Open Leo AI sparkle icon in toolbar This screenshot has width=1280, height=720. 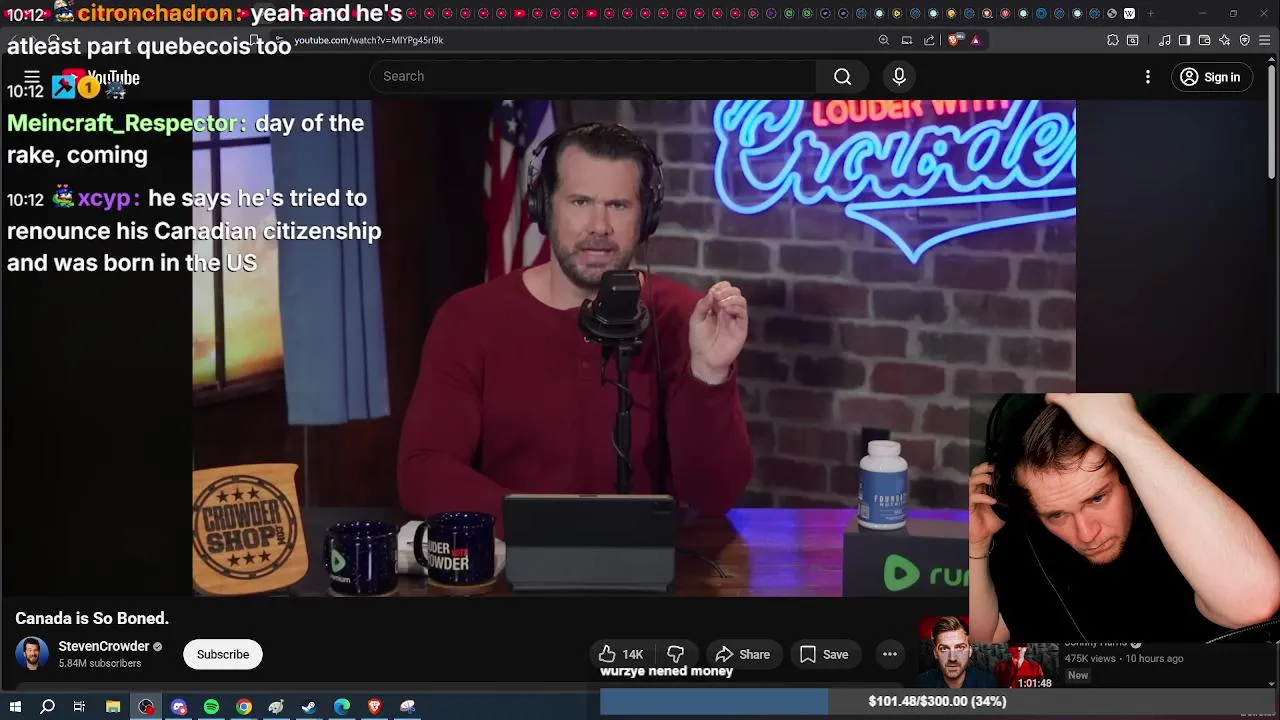pos(1225,40)
